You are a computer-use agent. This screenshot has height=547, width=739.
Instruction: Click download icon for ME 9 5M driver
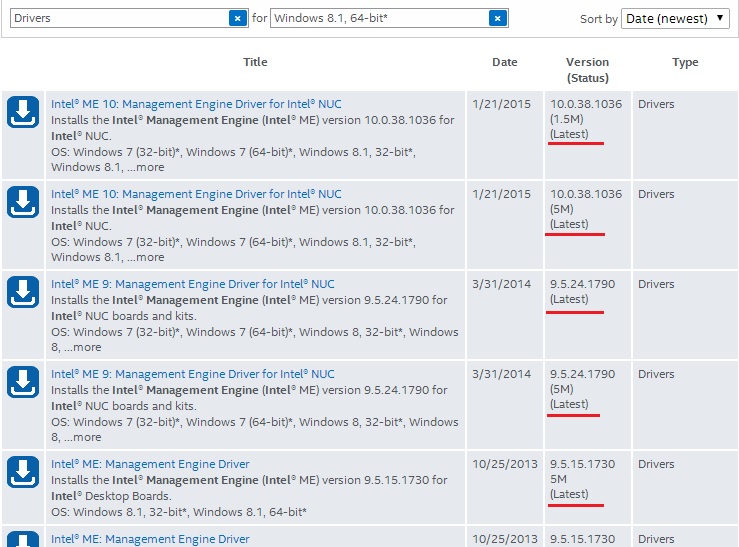click(23, 382)
